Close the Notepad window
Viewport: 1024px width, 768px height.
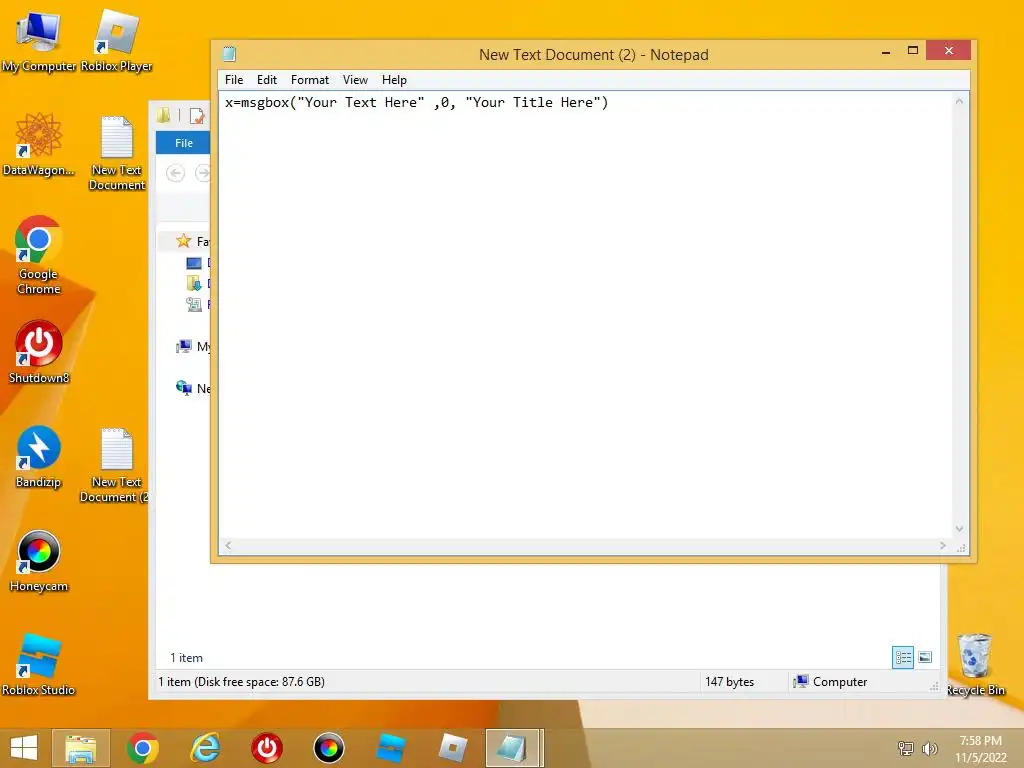point(948,50)
